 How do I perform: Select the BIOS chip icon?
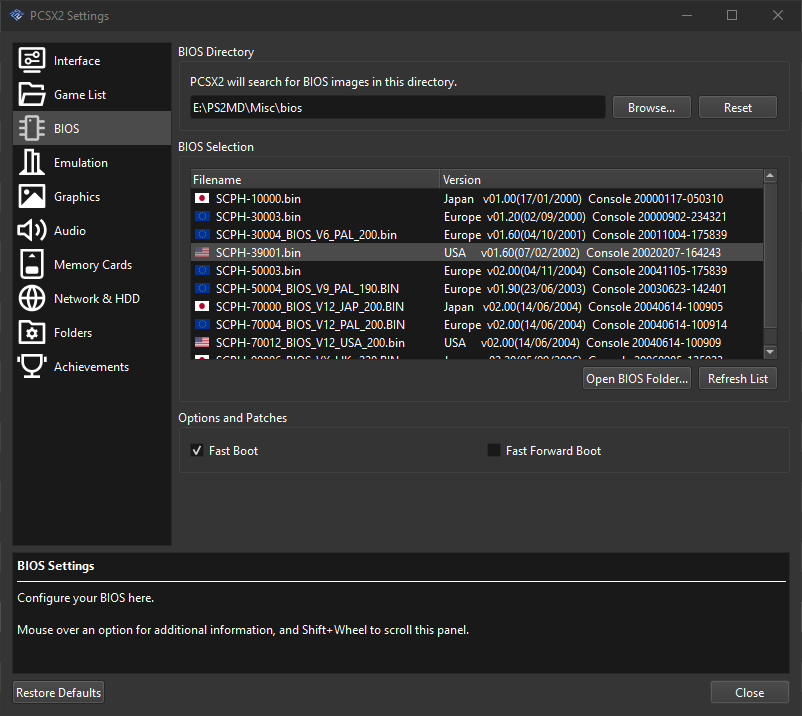32,128
